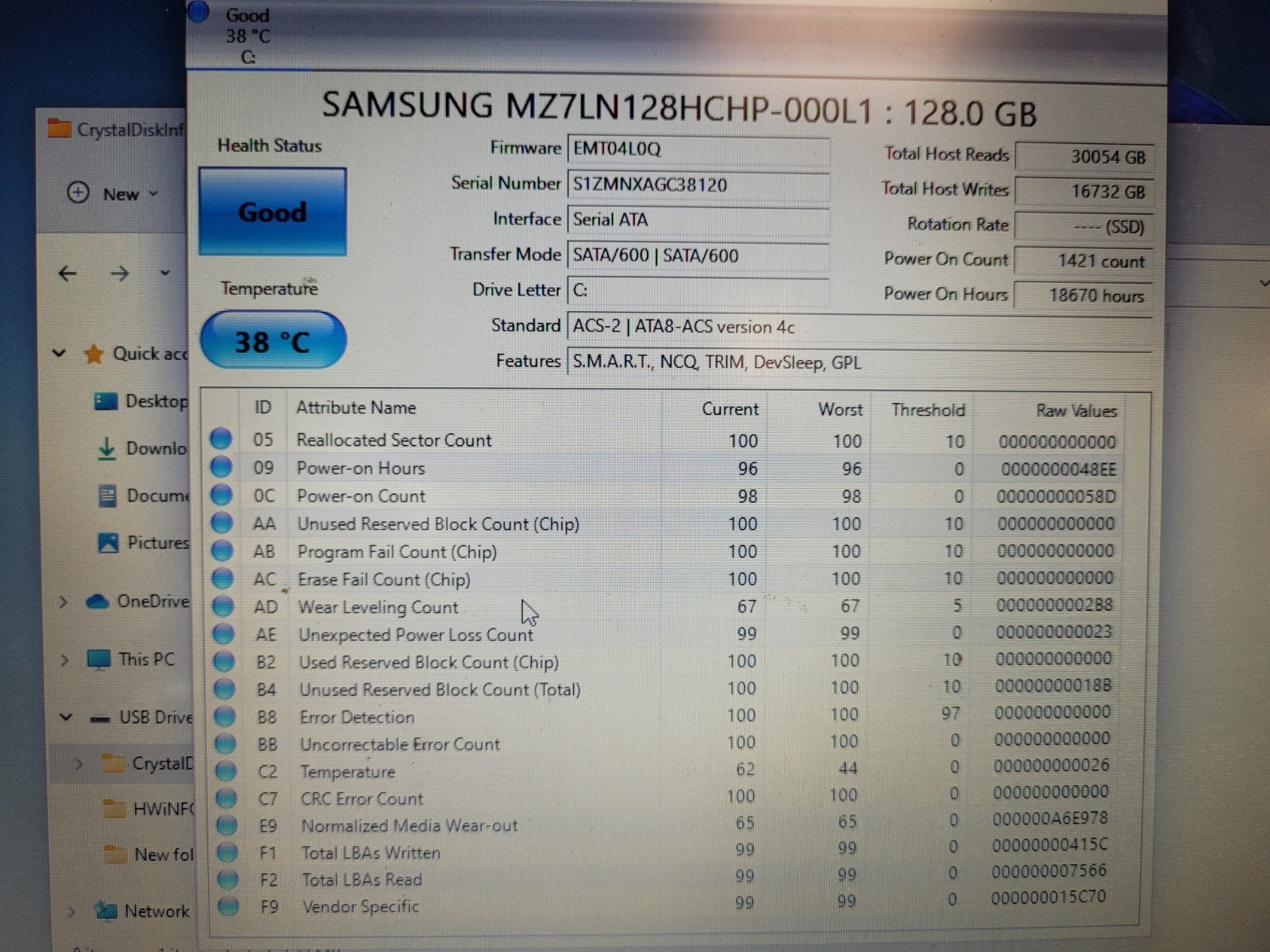This screenshot has width=1270, height=952.
Task: Click the Interface field Serial ATA
Action: pyautogui.click(x=698, y=220)
